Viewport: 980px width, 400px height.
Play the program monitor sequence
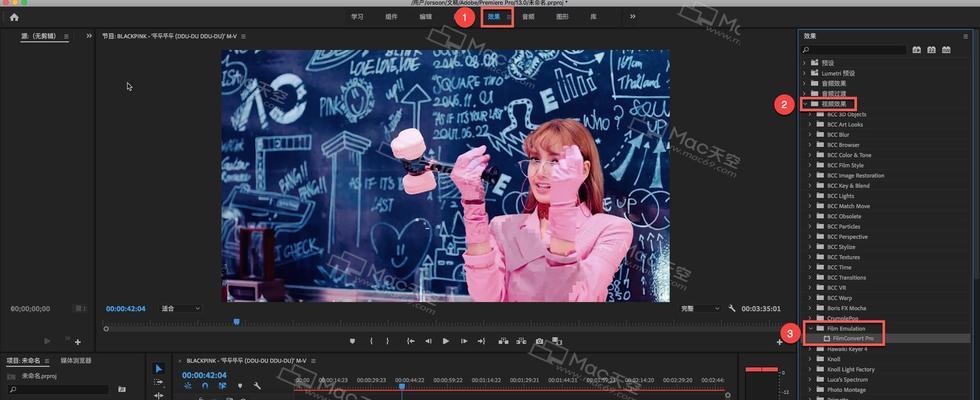(446, 341)
